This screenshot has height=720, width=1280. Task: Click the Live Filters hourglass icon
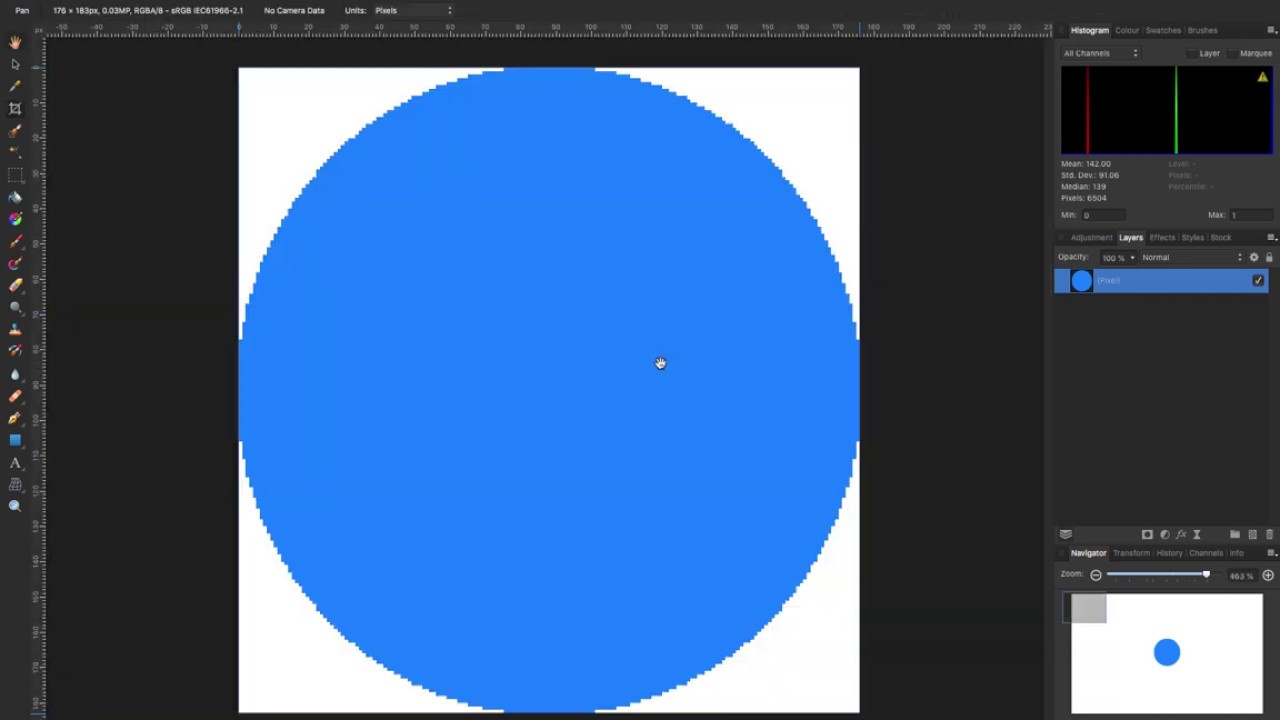pyautogui.click(x=1197, y=535)
